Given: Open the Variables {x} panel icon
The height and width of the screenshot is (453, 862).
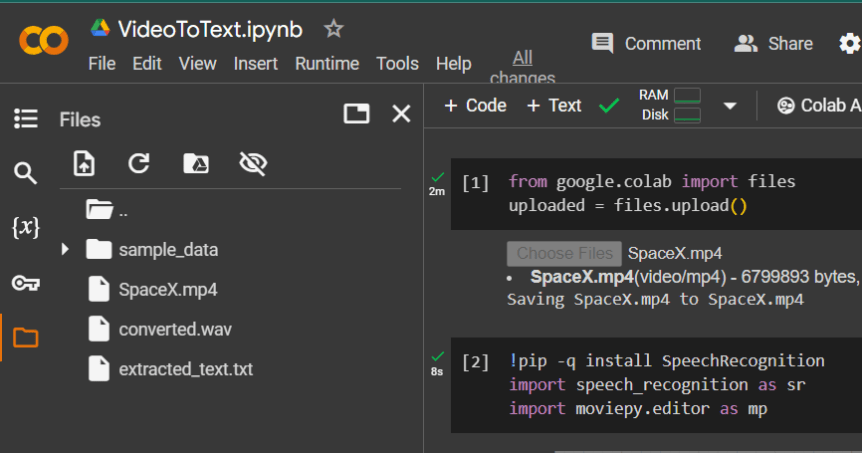Looking at the screenshot, I should coord(25,228).
